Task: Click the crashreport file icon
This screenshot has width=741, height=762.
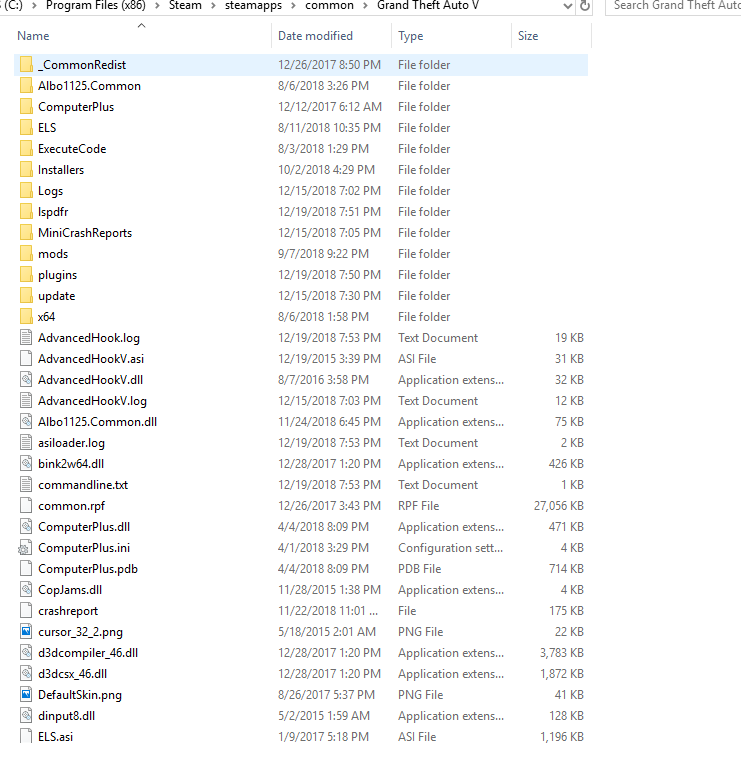Action: (x=26, y=611)
